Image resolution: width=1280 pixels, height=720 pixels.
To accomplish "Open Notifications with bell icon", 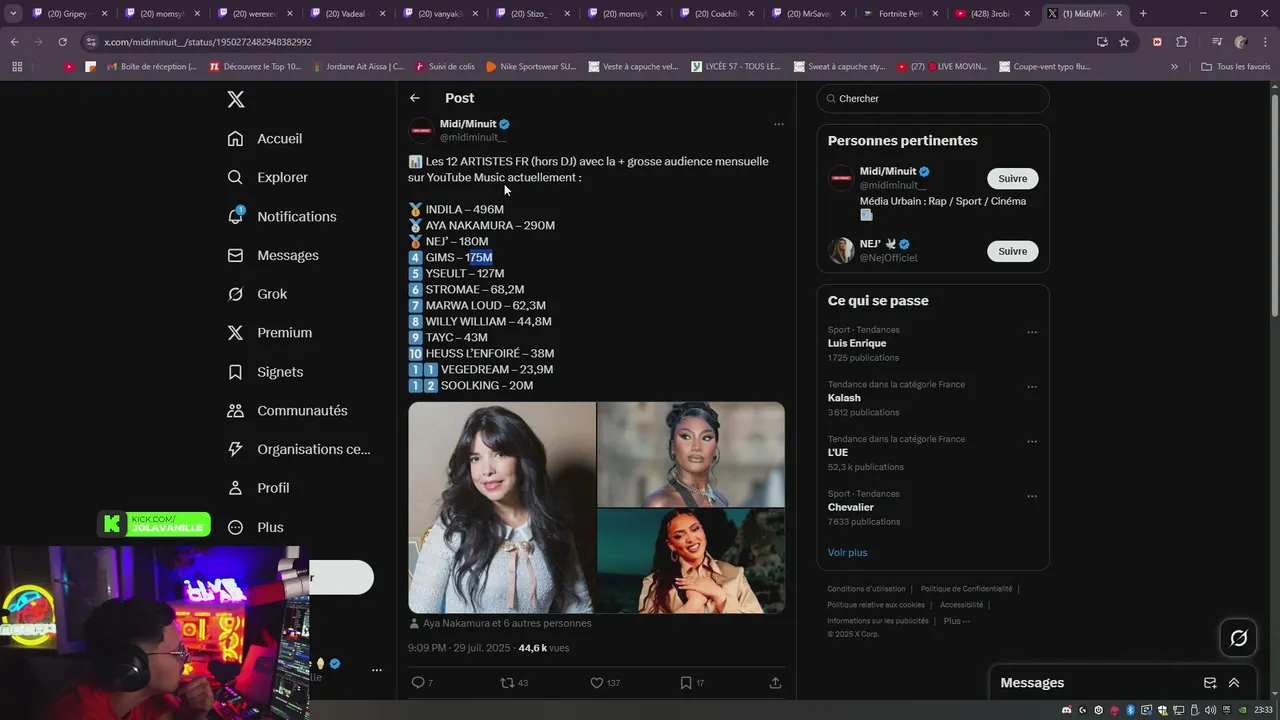I will tap(282, 216).
